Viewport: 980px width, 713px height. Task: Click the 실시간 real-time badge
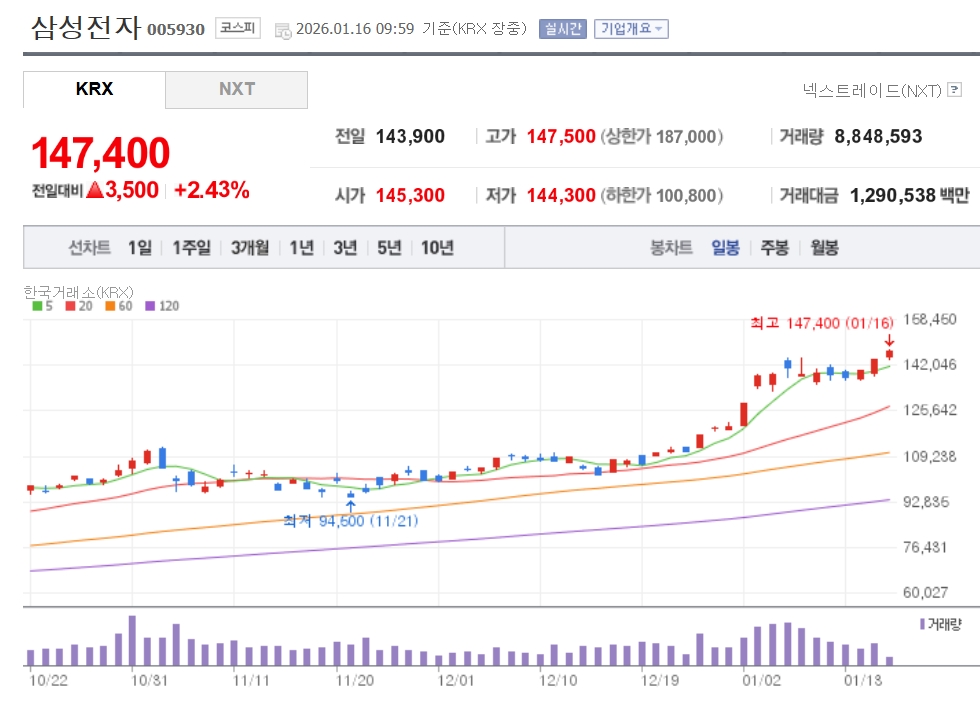(x=562, y=29)
